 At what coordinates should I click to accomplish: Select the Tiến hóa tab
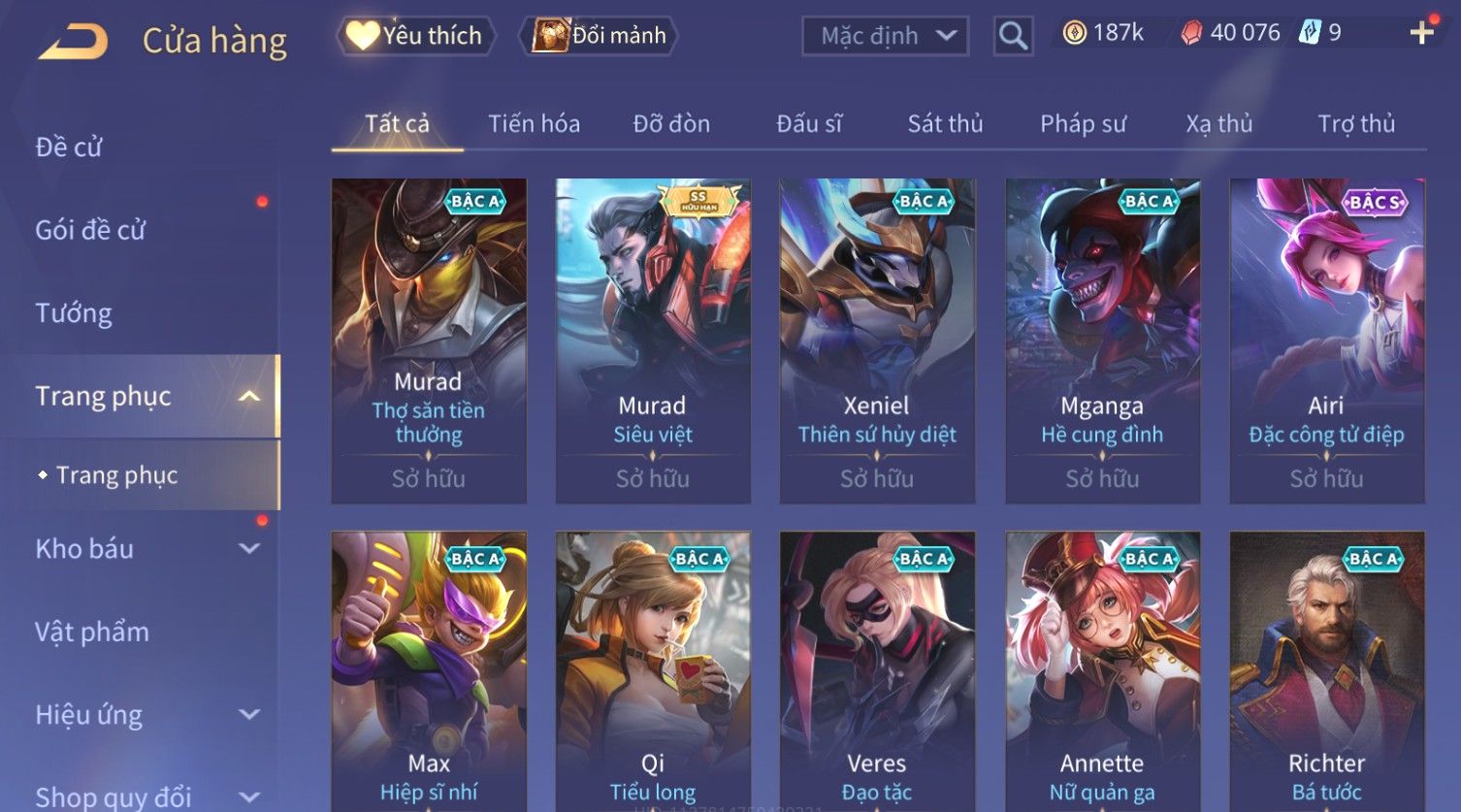click(534, 123)
